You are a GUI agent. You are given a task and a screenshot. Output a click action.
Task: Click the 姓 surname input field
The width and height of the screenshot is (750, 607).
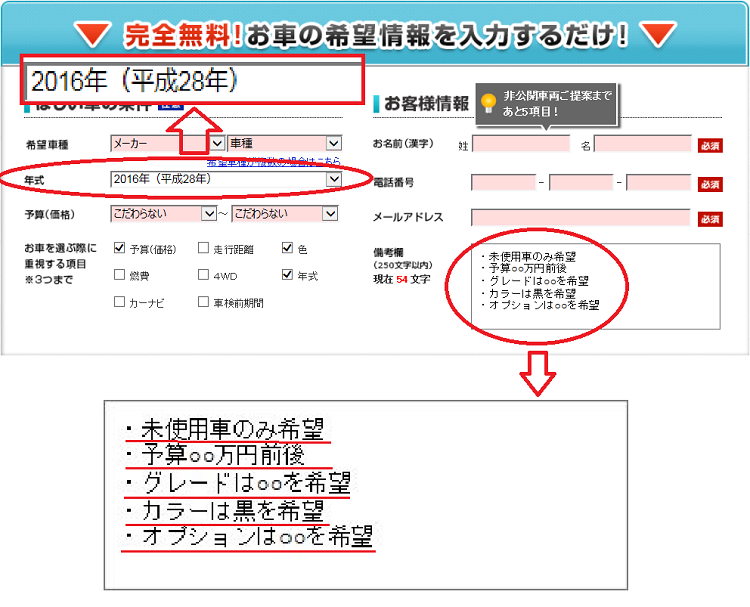(x=520, y=145)
